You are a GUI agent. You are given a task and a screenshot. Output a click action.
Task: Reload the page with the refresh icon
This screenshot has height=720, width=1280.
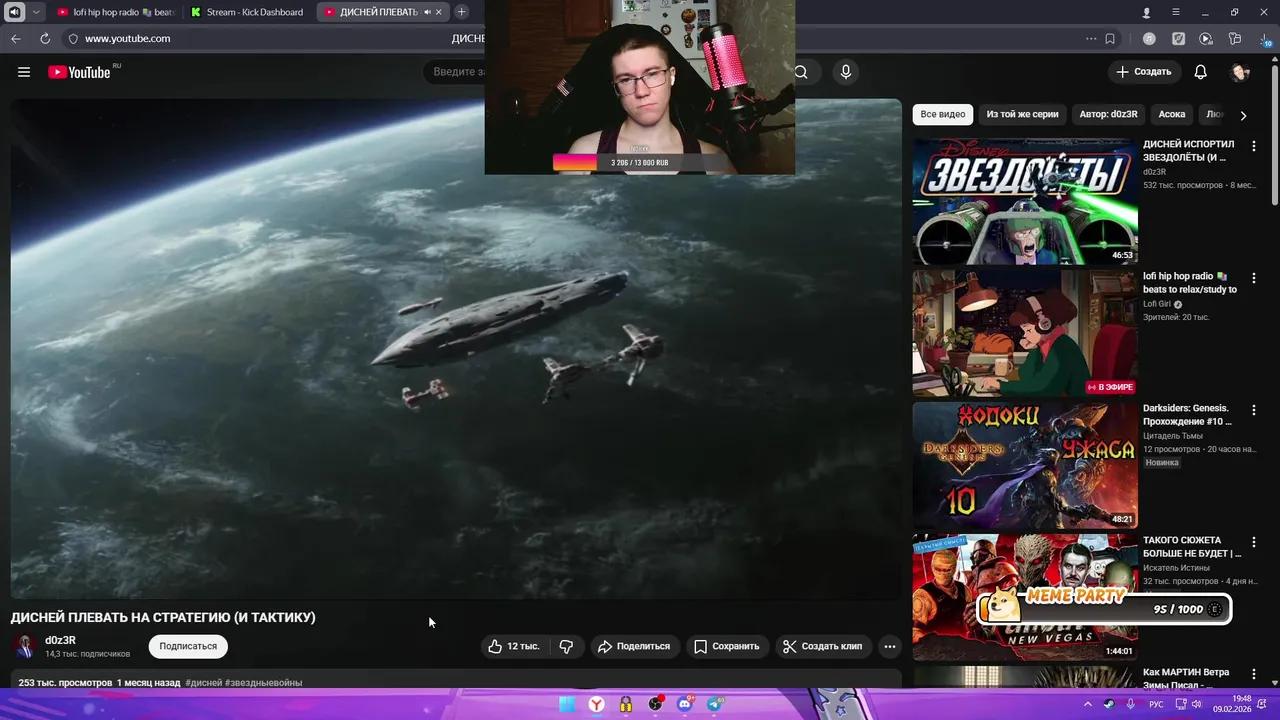[45, 39]
